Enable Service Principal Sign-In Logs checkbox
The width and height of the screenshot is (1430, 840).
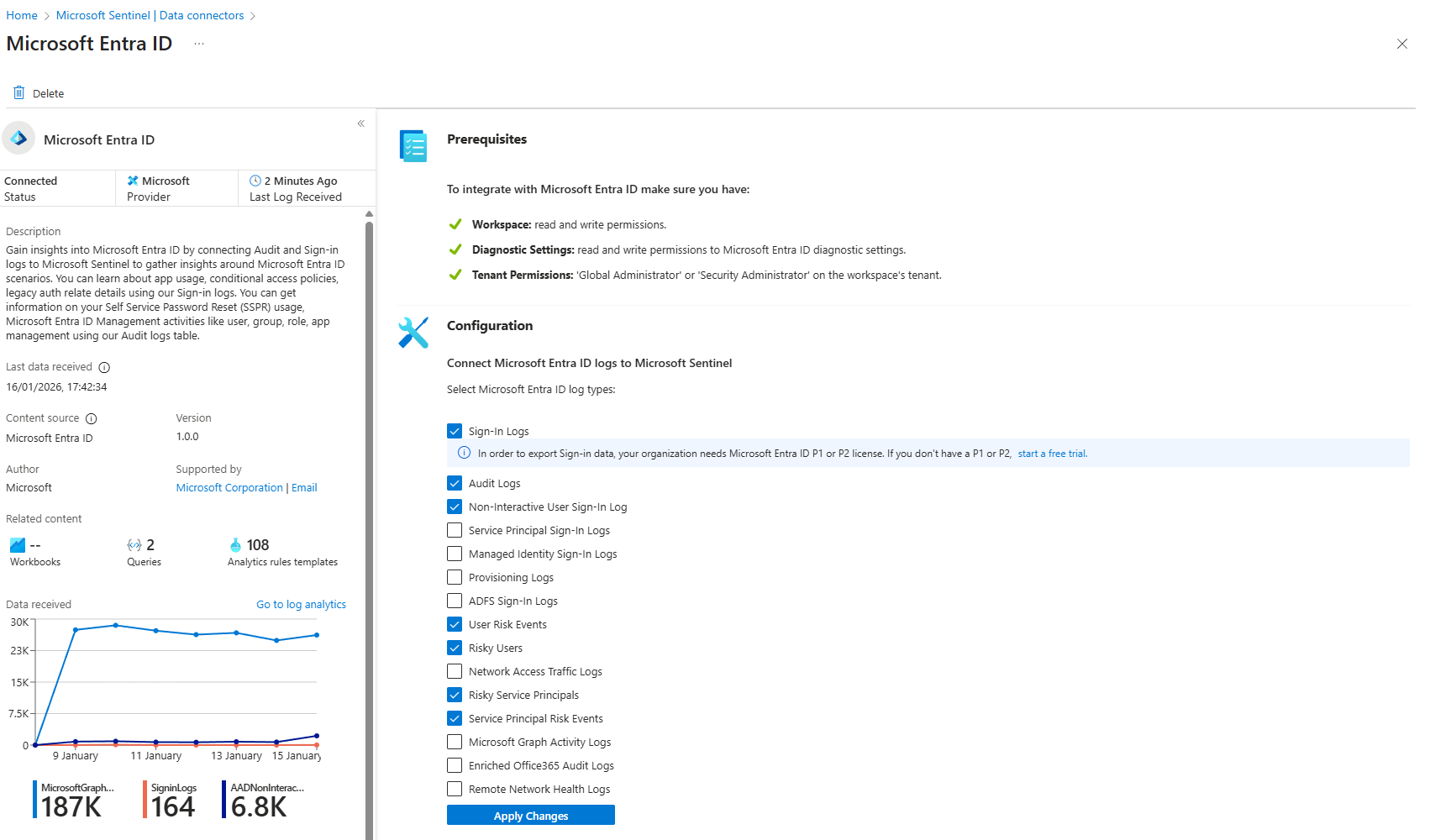[x=455, y=530]
